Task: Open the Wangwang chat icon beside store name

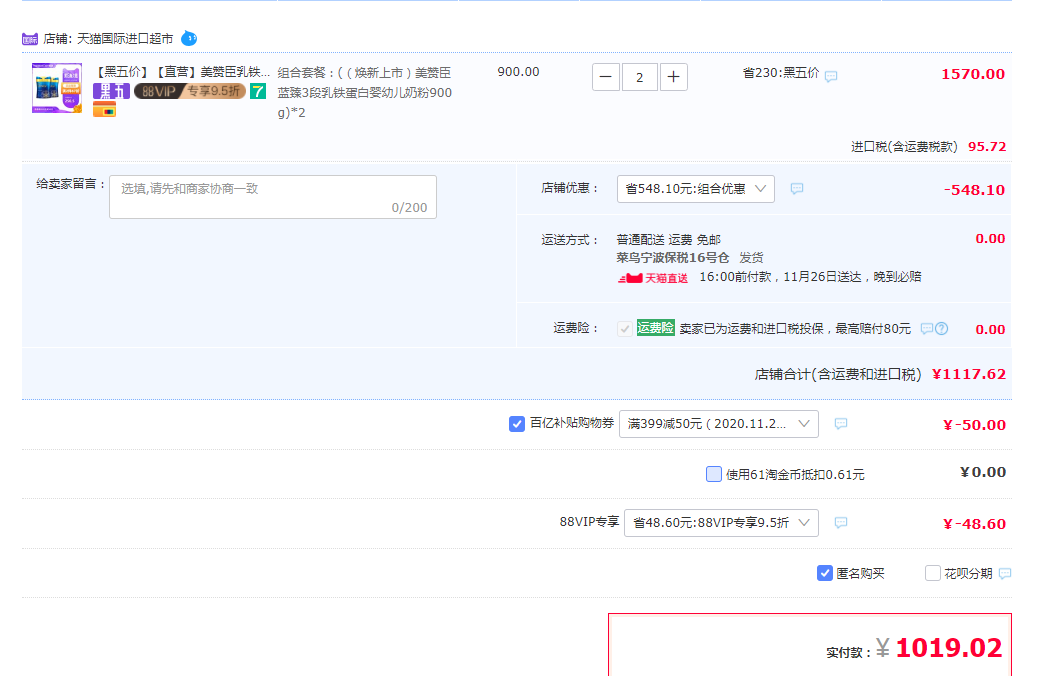Action: pyautogui.click(x=189, y=38)
